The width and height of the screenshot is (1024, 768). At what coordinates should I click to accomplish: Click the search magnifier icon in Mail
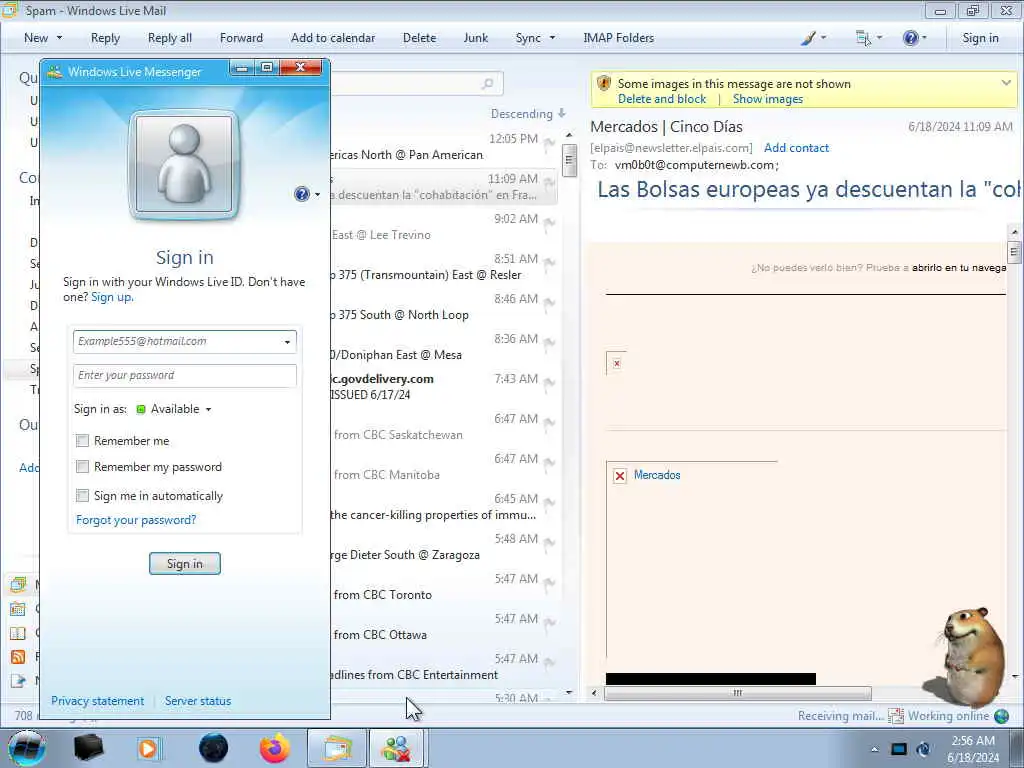click(x=487, y=84)
